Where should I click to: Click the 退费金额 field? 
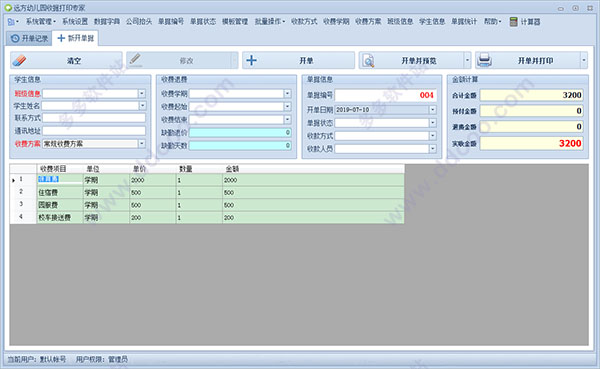[x=532, y=127]
